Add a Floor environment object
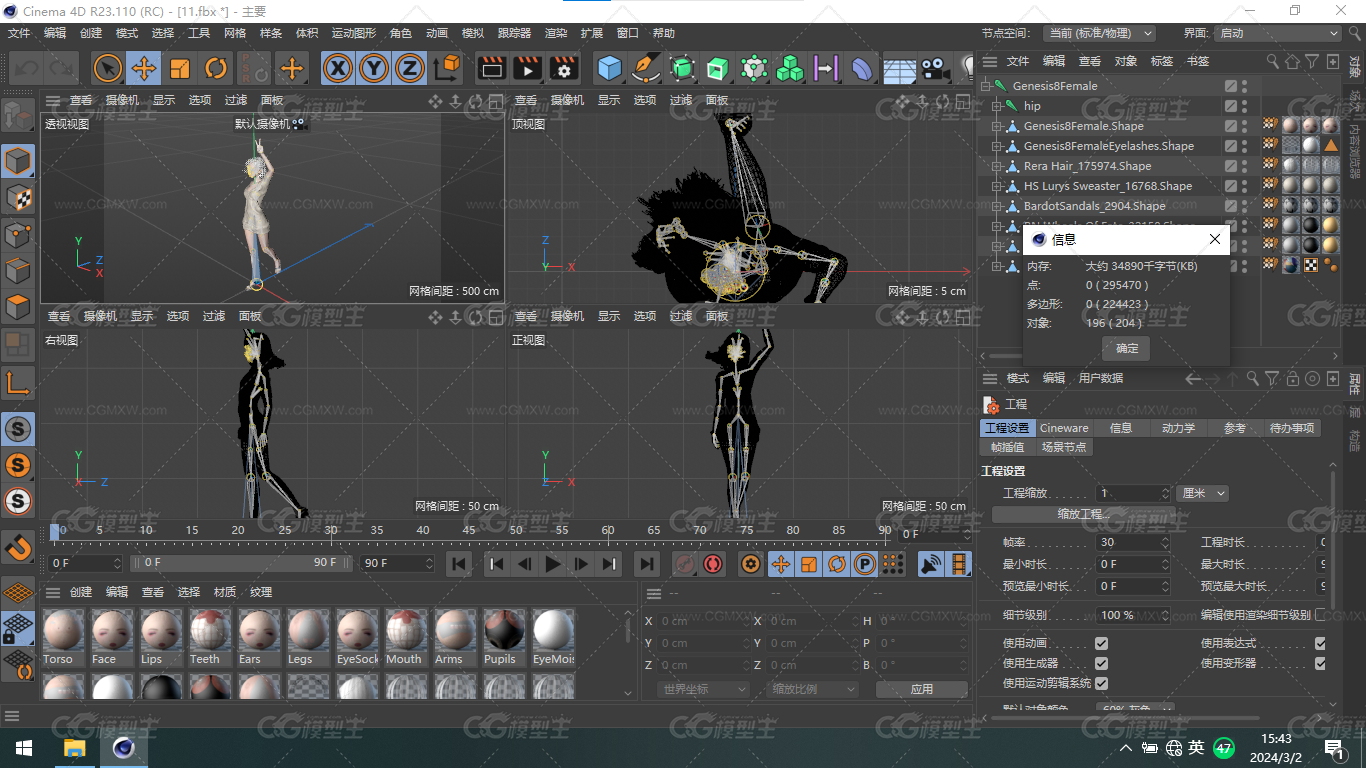 tap(899, 68)
